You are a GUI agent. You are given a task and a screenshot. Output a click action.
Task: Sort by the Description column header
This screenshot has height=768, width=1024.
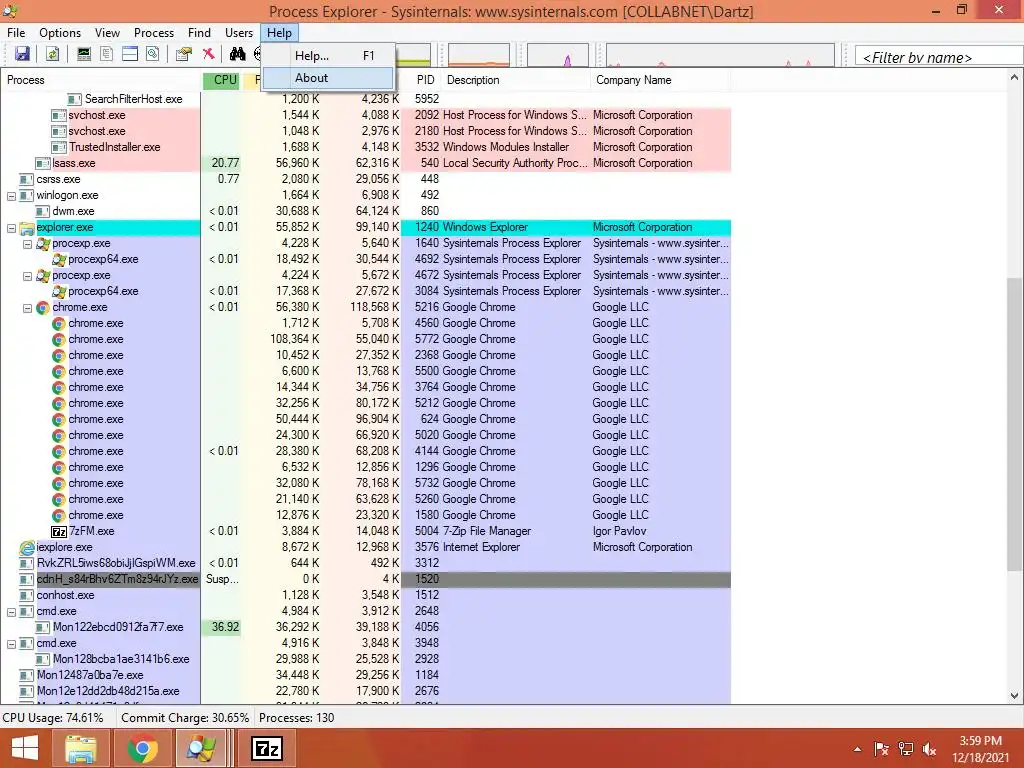(515, 80)
